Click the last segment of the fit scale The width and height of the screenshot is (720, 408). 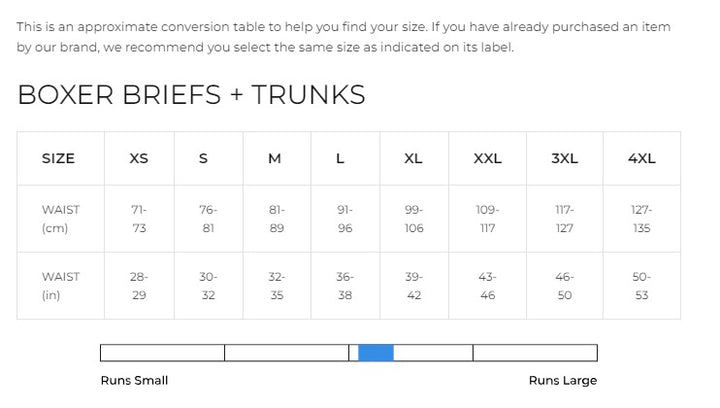pyautogui.click(x=535, y=352)
